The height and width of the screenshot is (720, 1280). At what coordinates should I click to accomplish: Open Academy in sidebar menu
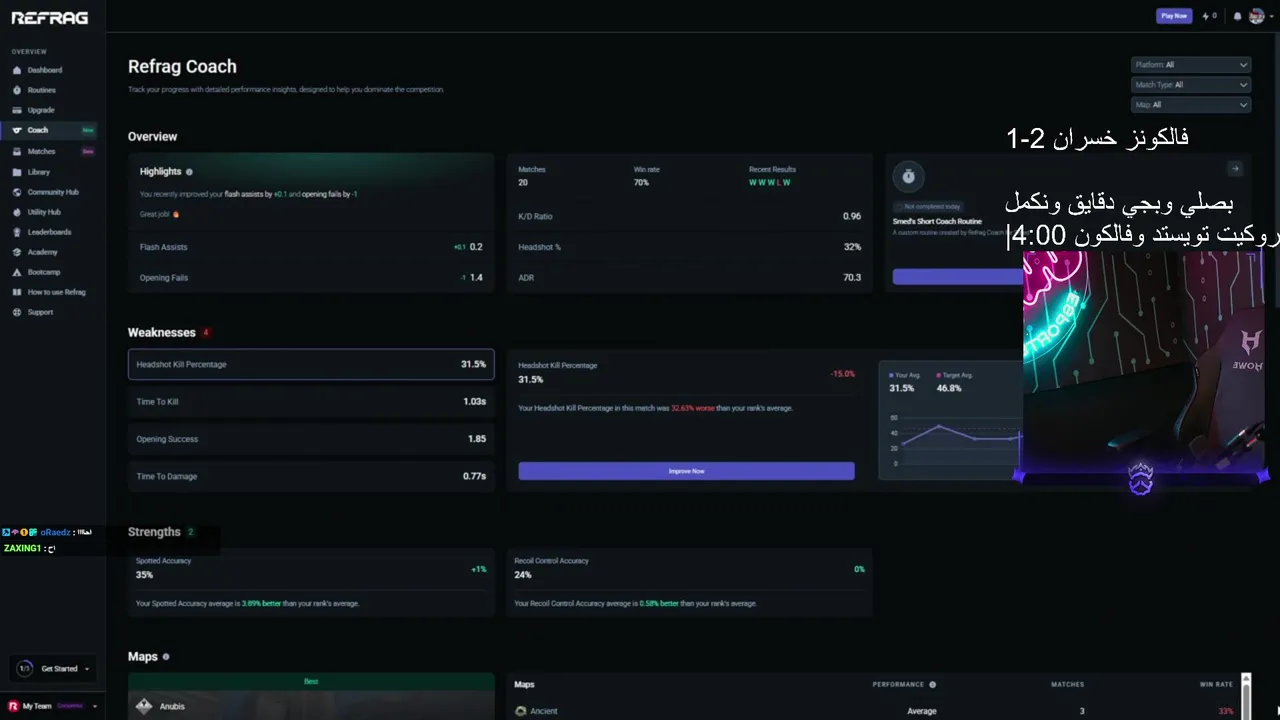(x=43, y=252)
